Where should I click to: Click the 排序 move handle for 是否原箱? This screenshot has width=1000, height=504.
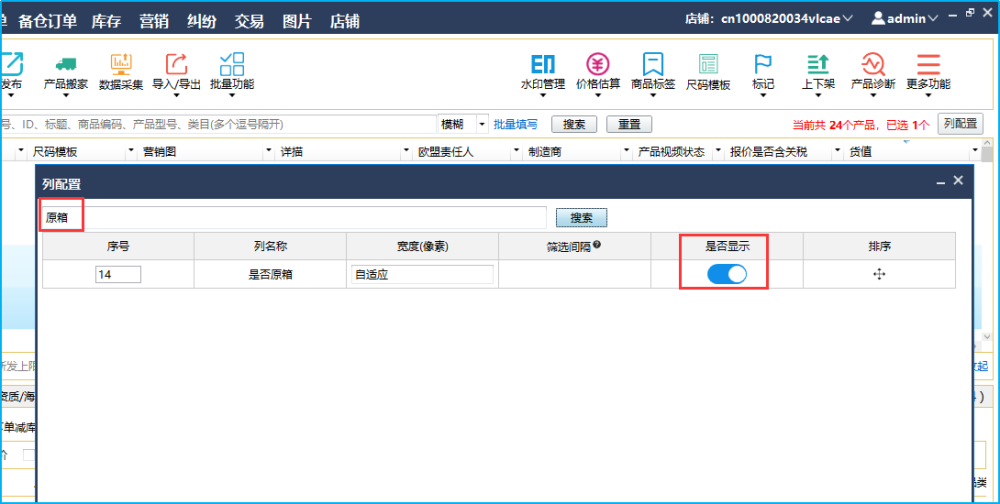[x=879, y=274]
